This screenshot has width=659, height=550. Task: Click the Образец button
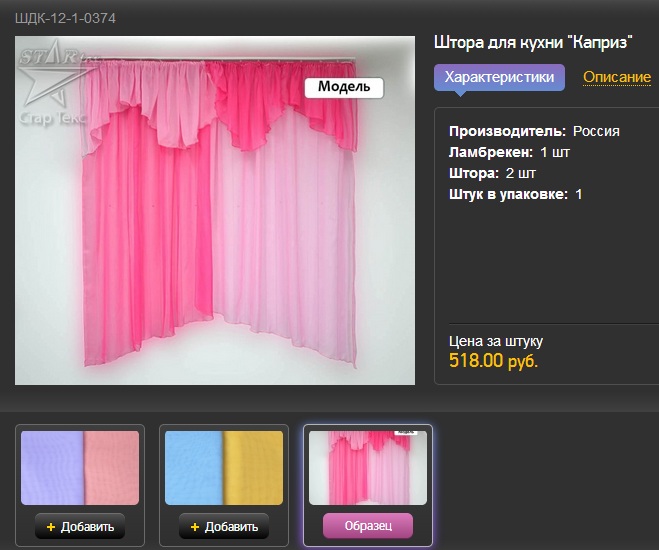[368, 526]
